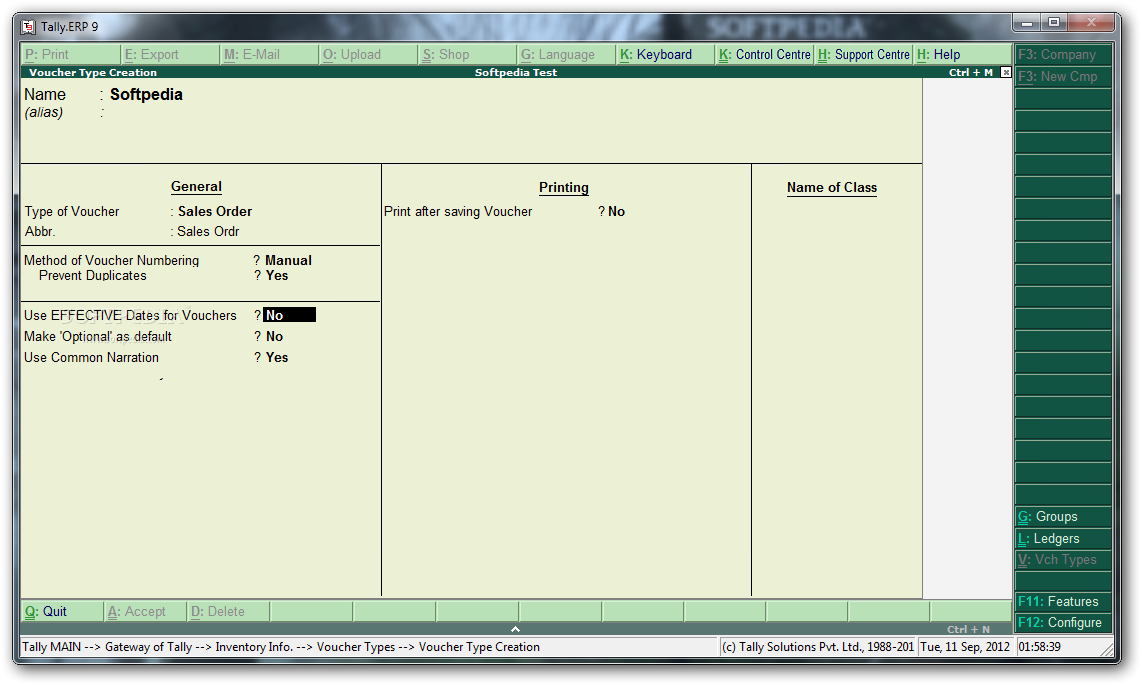1142x685 pixels.
Task: Close the Tally.ERP 9 window
Action: 1091,23
